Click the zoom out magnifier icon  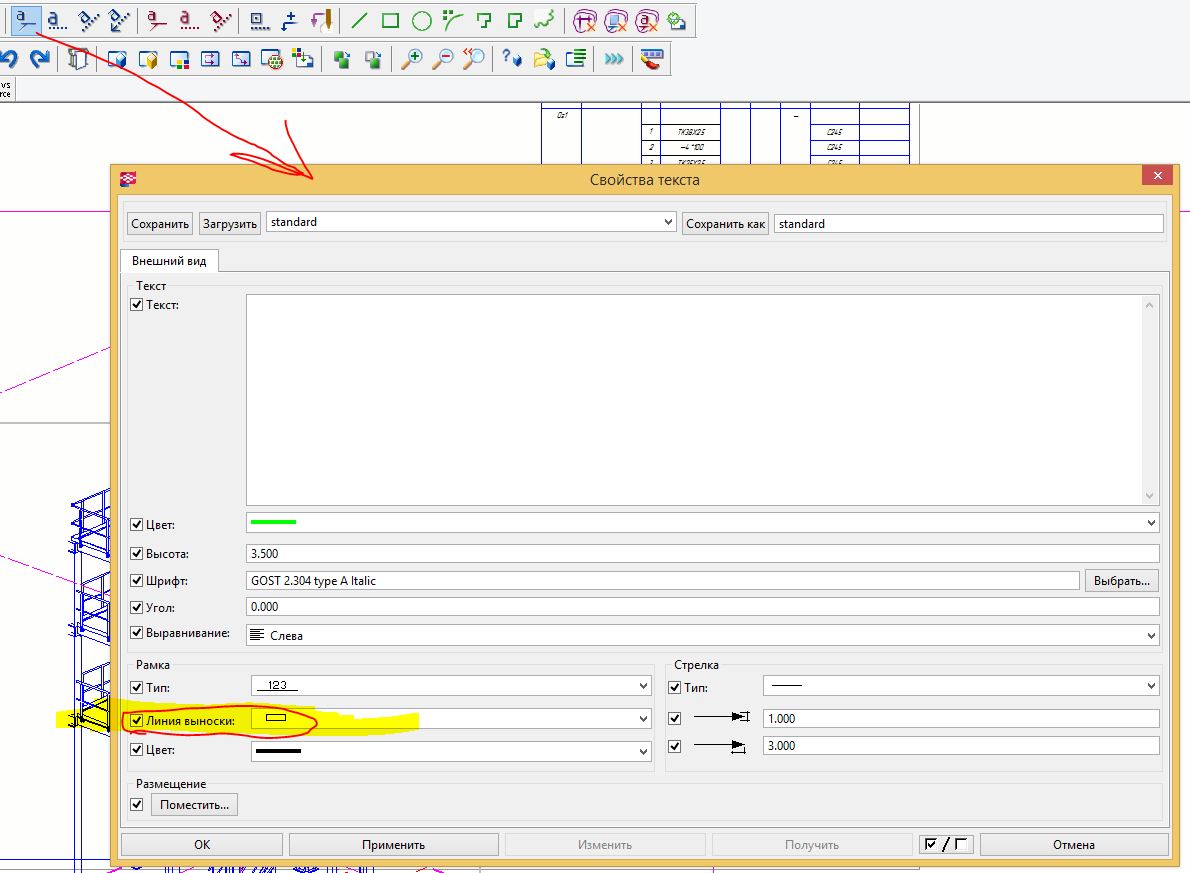[x=442, y=60]
